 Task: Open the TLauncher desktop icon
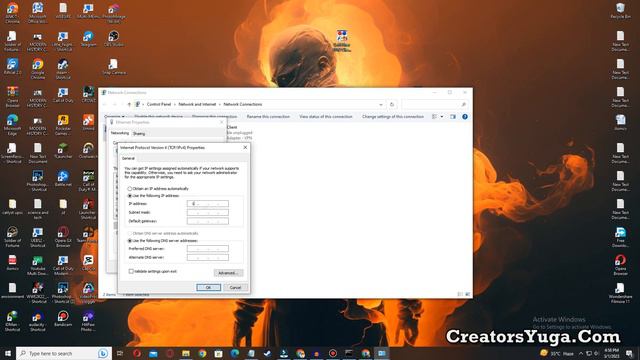[x=63, y=151]
